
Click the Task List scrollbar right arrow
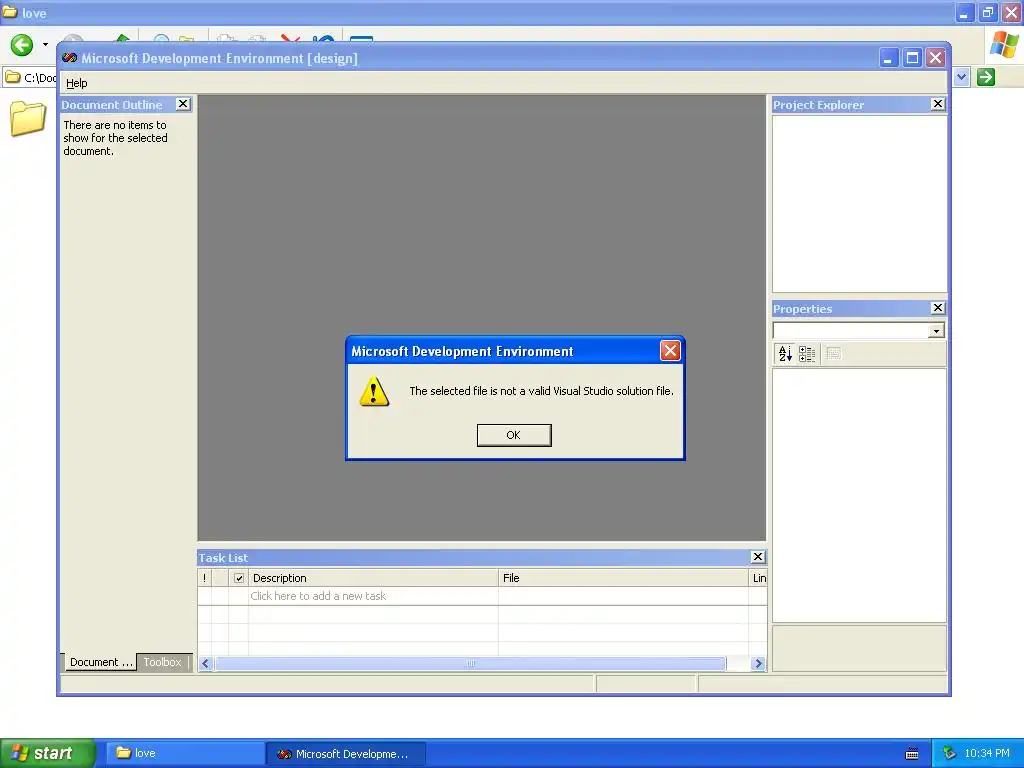tap(758, 664)
